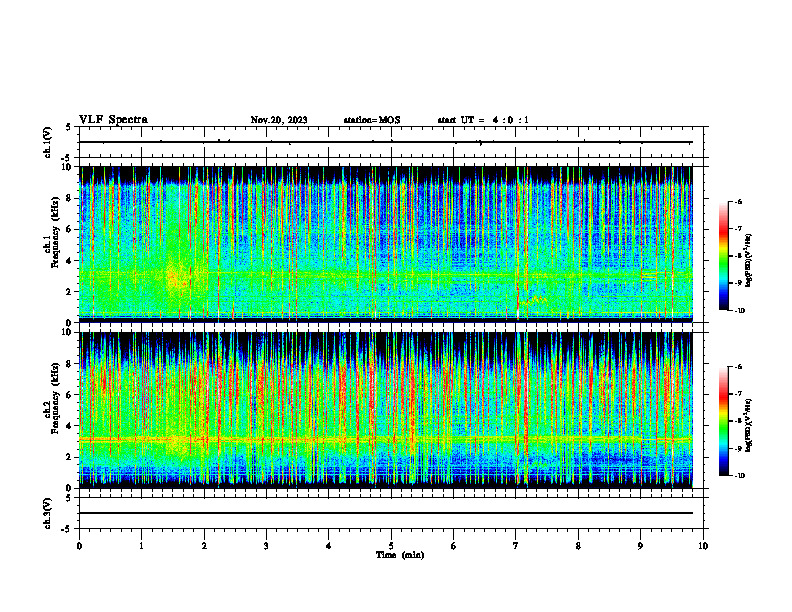Select the date text "Nov.20, 2023"
The width and height of the screenshot is (792, 612).
[x=279, y=120]
